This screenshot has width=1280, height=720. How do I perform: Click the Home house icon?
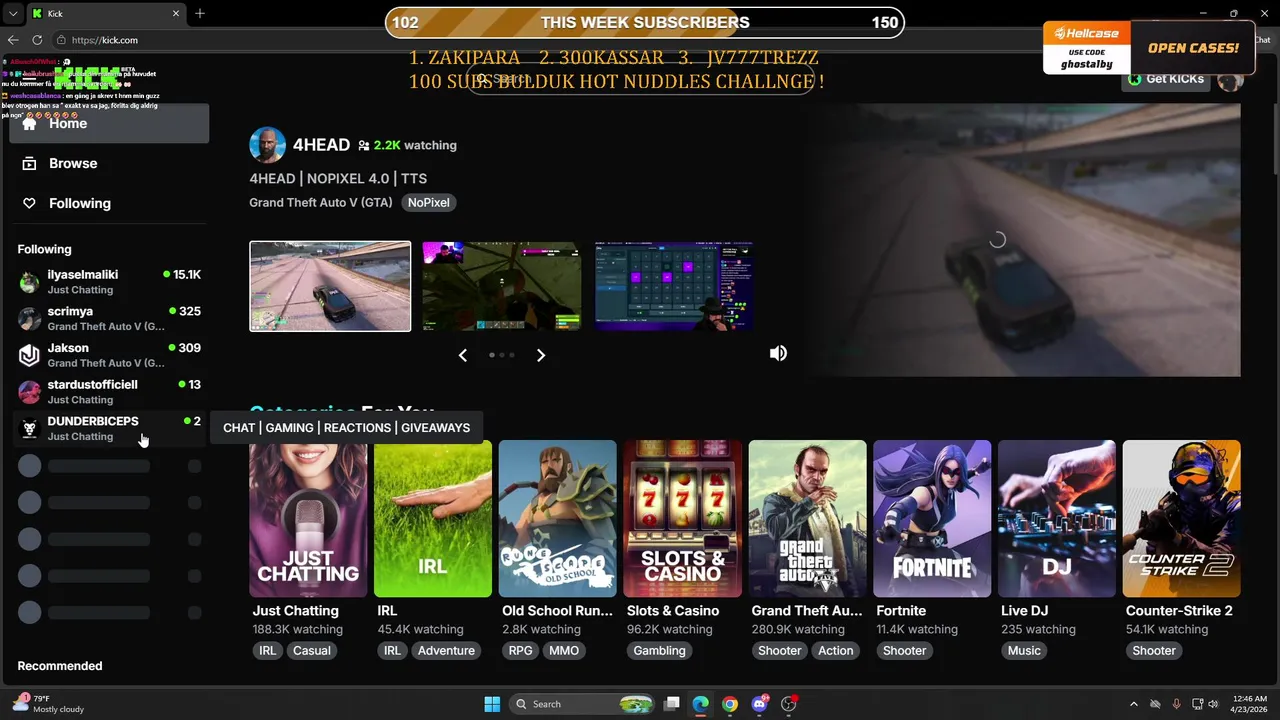[30, 124]
